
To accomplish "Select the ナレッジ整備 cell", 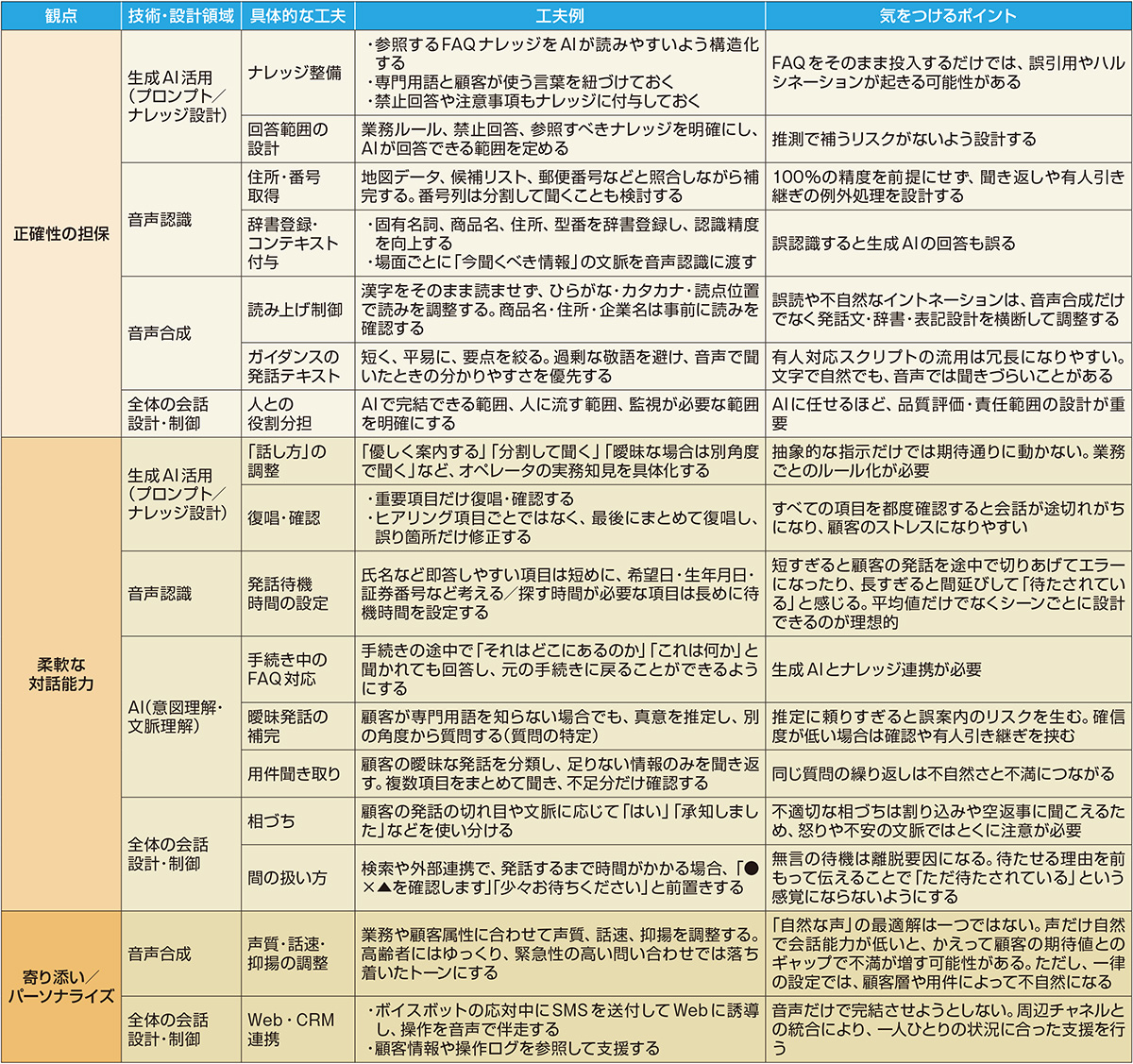I will click(x=297, y=73).
